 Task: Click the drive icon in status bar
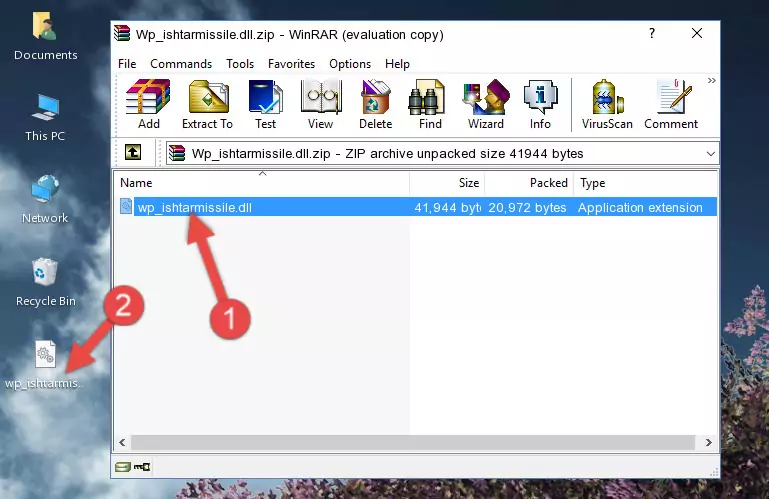coord(123,467)
